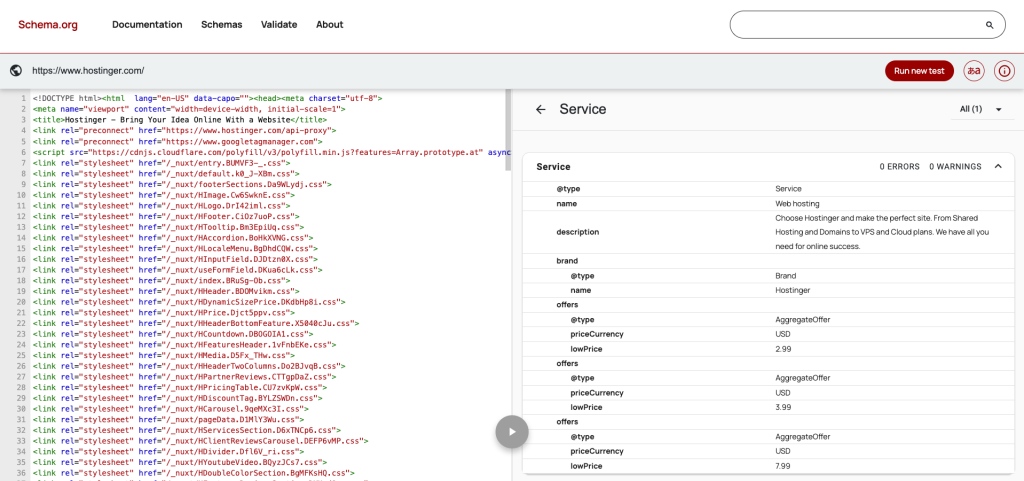Open the All (1) filter dropdown
This screenshot has width=1024, height=481.
click(980, 109)
